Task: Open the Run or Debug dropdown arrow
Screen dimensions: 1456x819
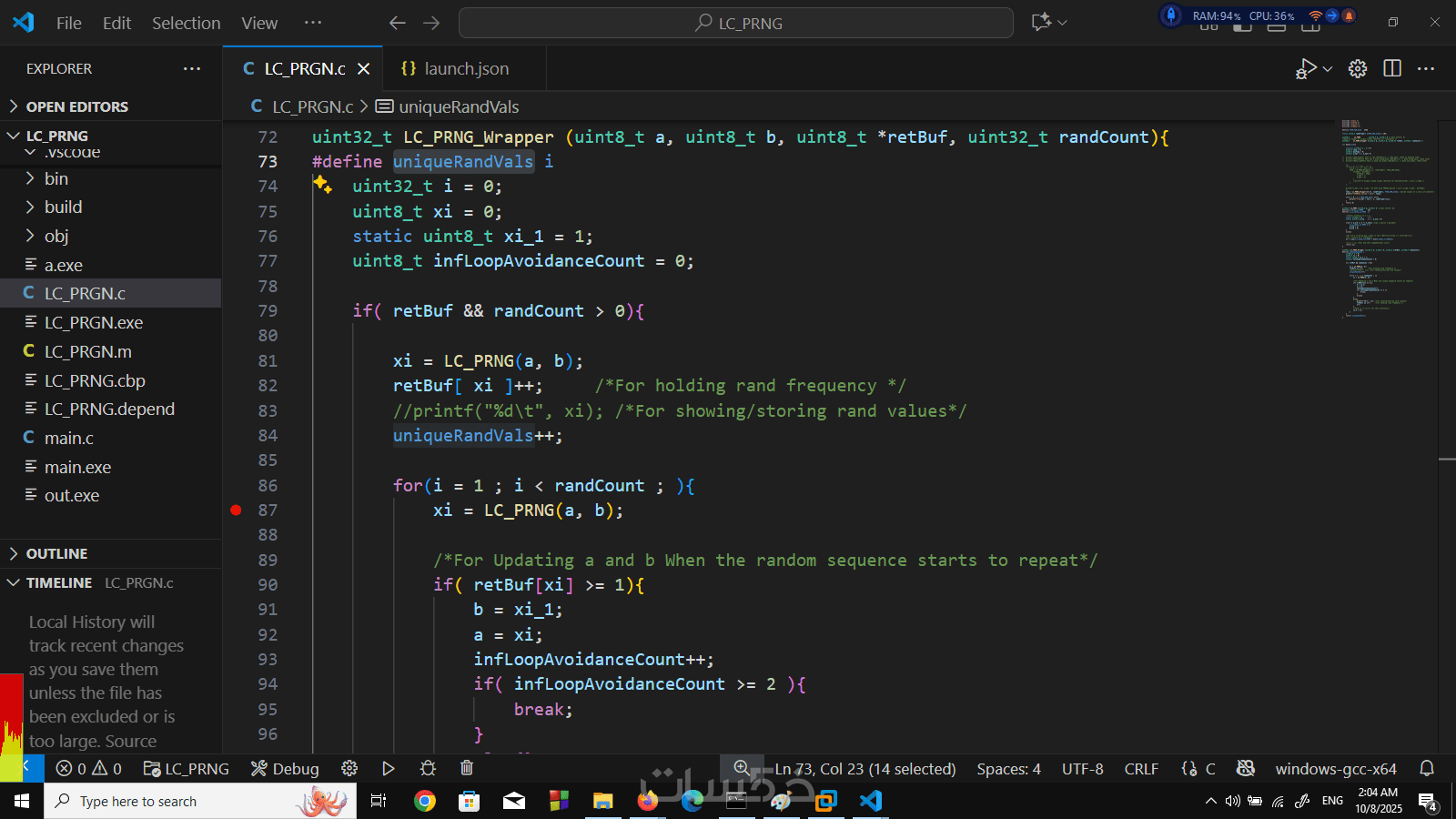Action: point(1328,69)
